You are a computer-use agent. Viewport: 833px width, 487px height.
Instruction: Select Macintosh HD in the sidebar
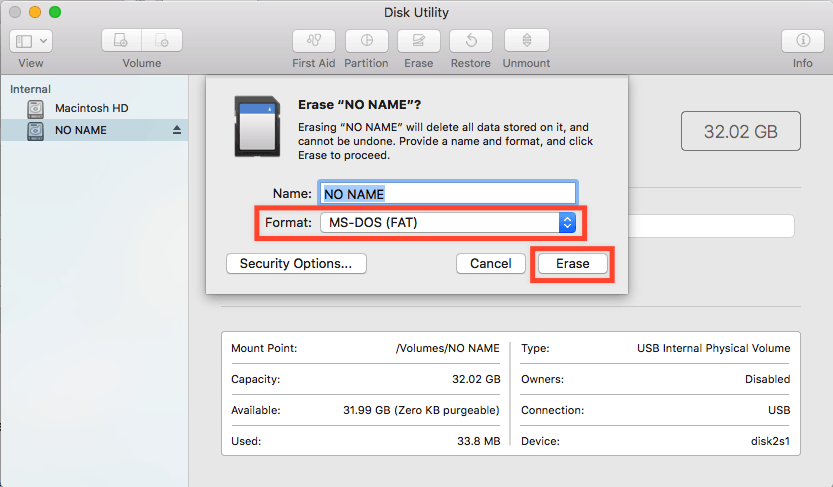91,108
